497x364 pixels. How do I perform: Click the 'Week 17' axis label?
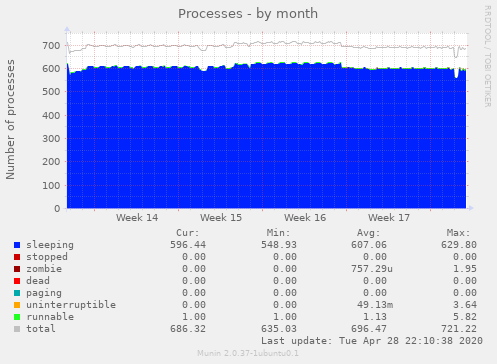(389, 218)
